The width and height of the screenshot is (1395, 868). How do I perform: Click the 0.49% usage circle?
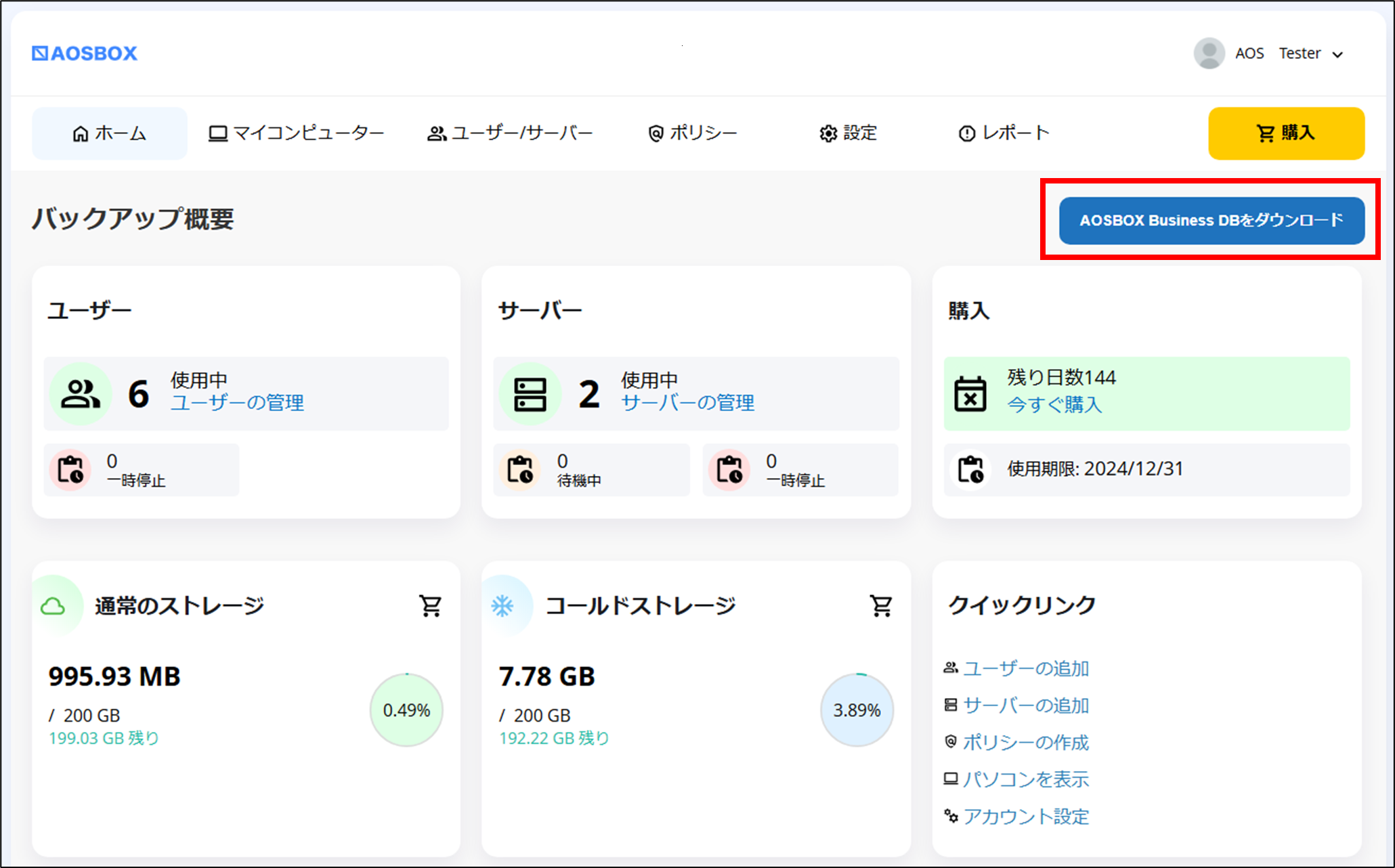(x=406, y=710)
